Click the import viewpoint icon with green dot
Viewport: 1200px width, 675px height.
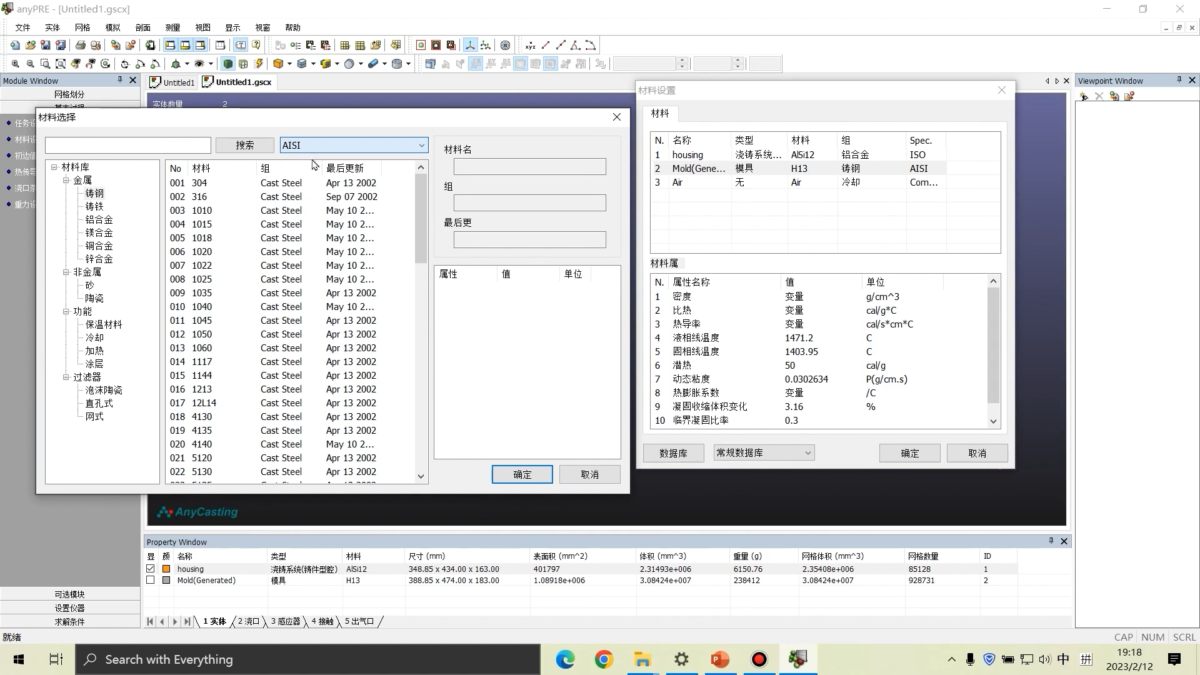(1113, 96)
